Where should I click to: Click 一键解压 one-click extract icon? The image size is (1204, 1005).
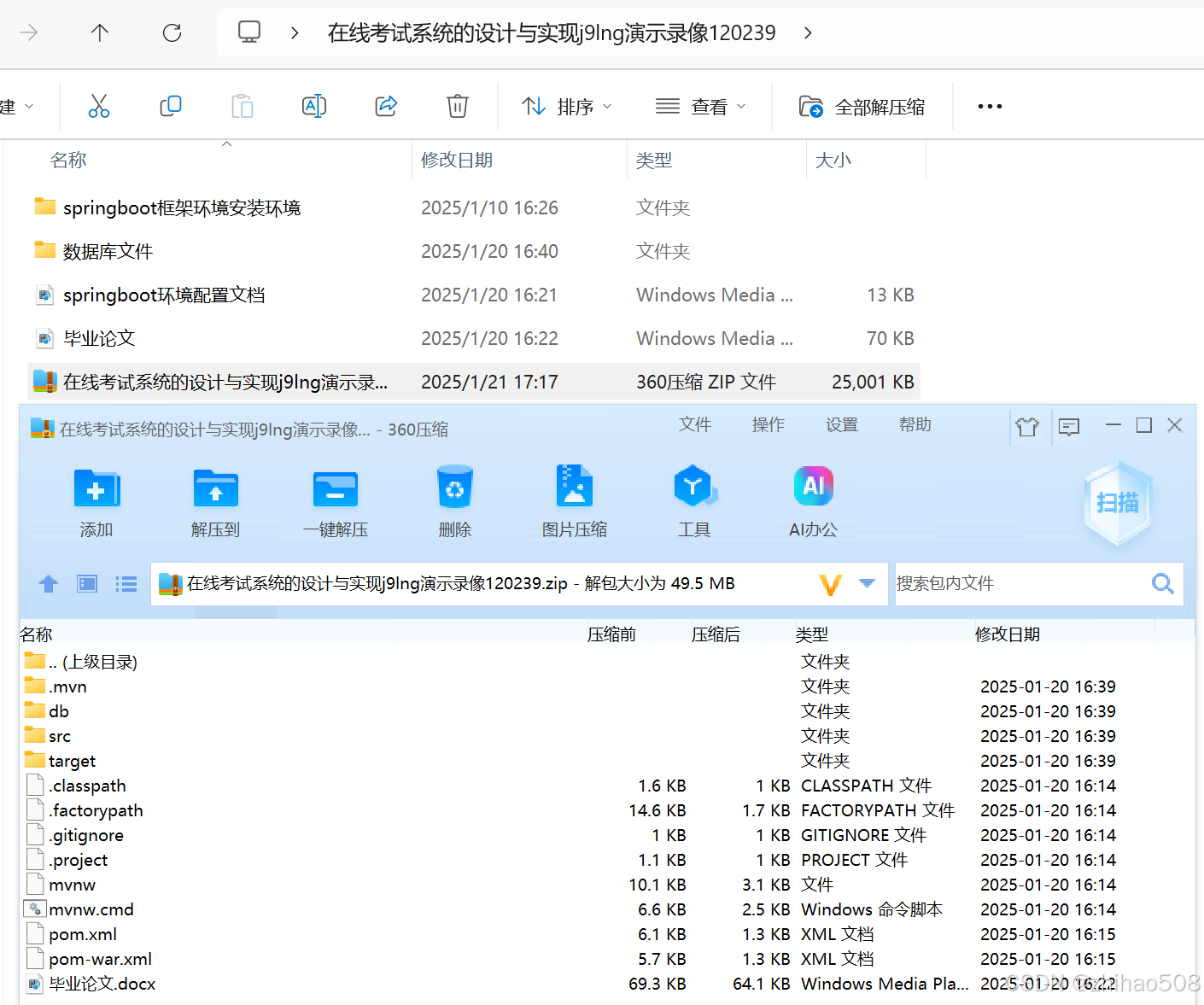pyautogui.click(x=335, y=489)
